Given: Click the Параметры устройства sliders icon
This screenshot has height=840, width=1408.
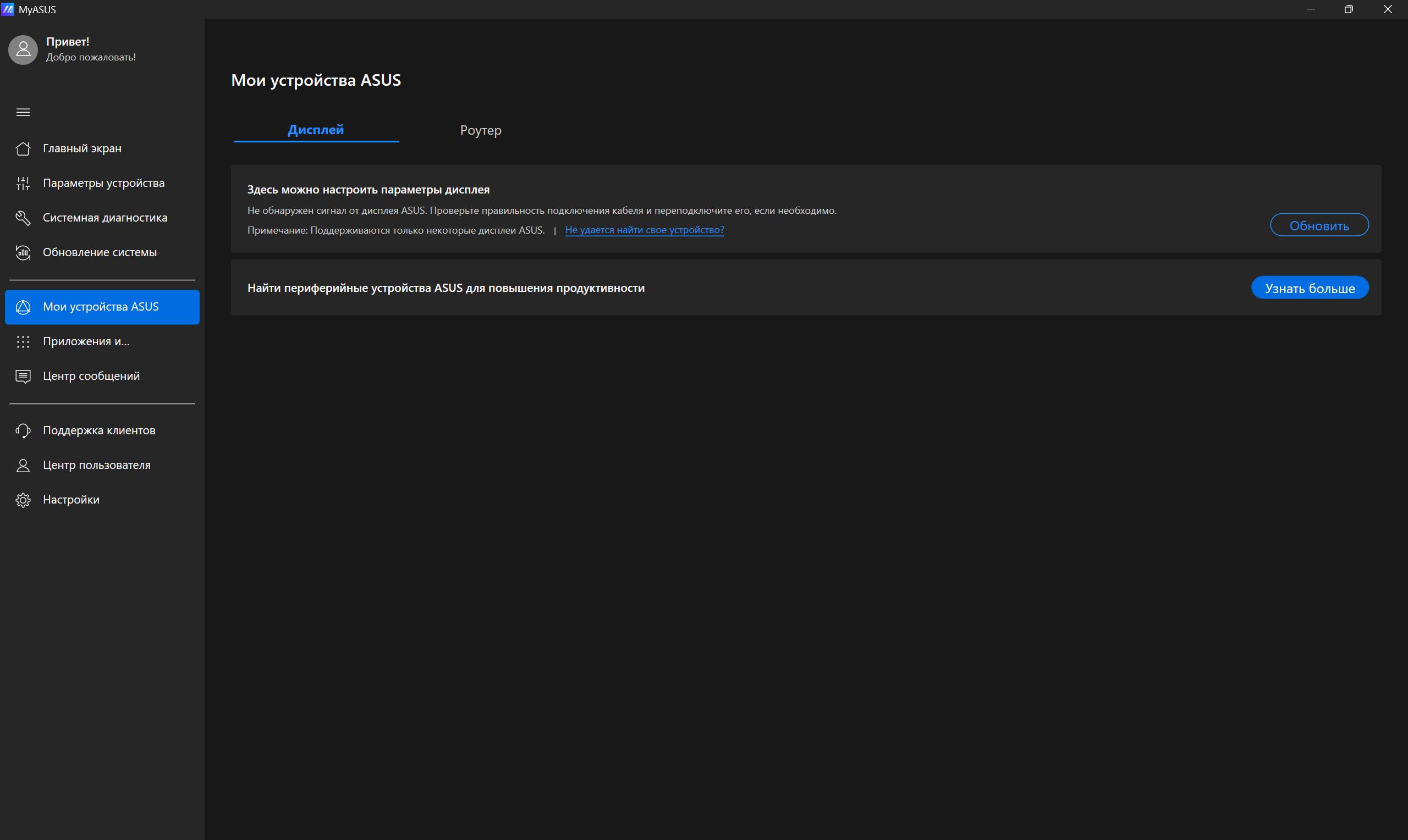Looking at the screenshot, I should click(x=23, y=183).
